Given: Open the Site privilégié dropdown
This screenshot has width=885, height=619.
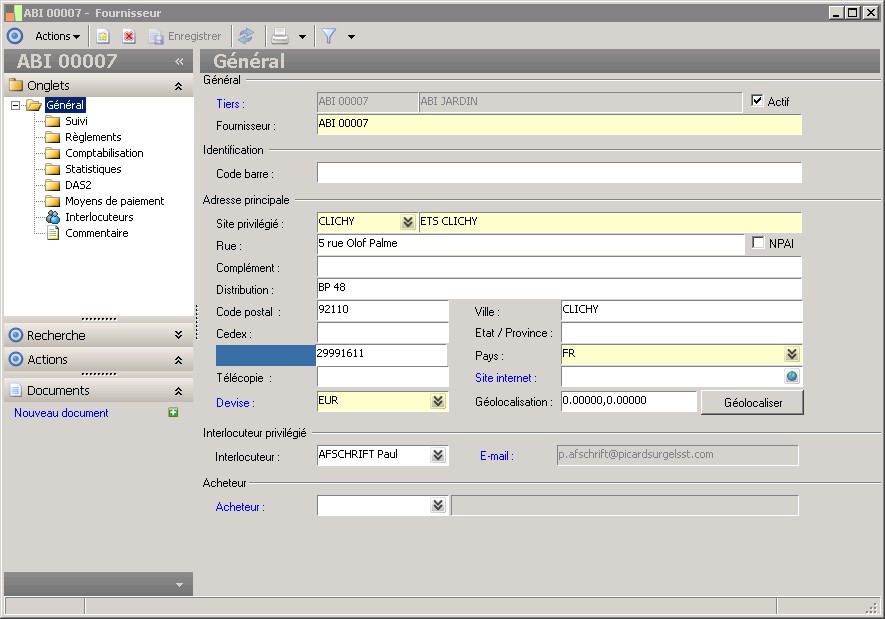Looking at the screenshot, I should pos(407,222).
